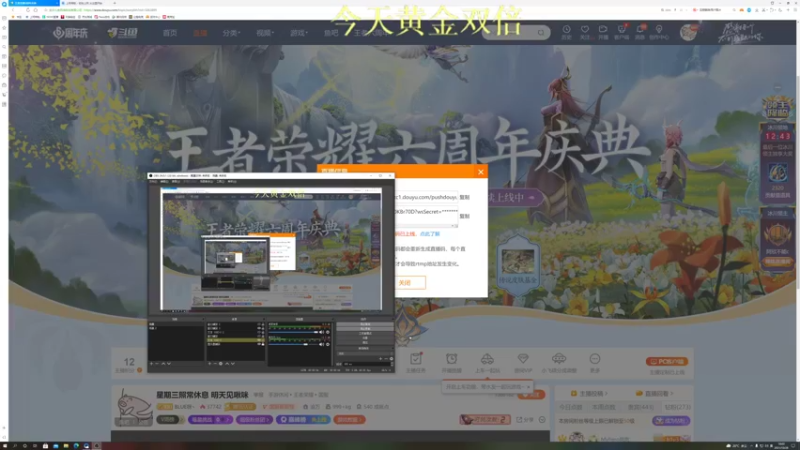Switch to the 直播 tab in Douyu navigation

(x=200, y=33)
